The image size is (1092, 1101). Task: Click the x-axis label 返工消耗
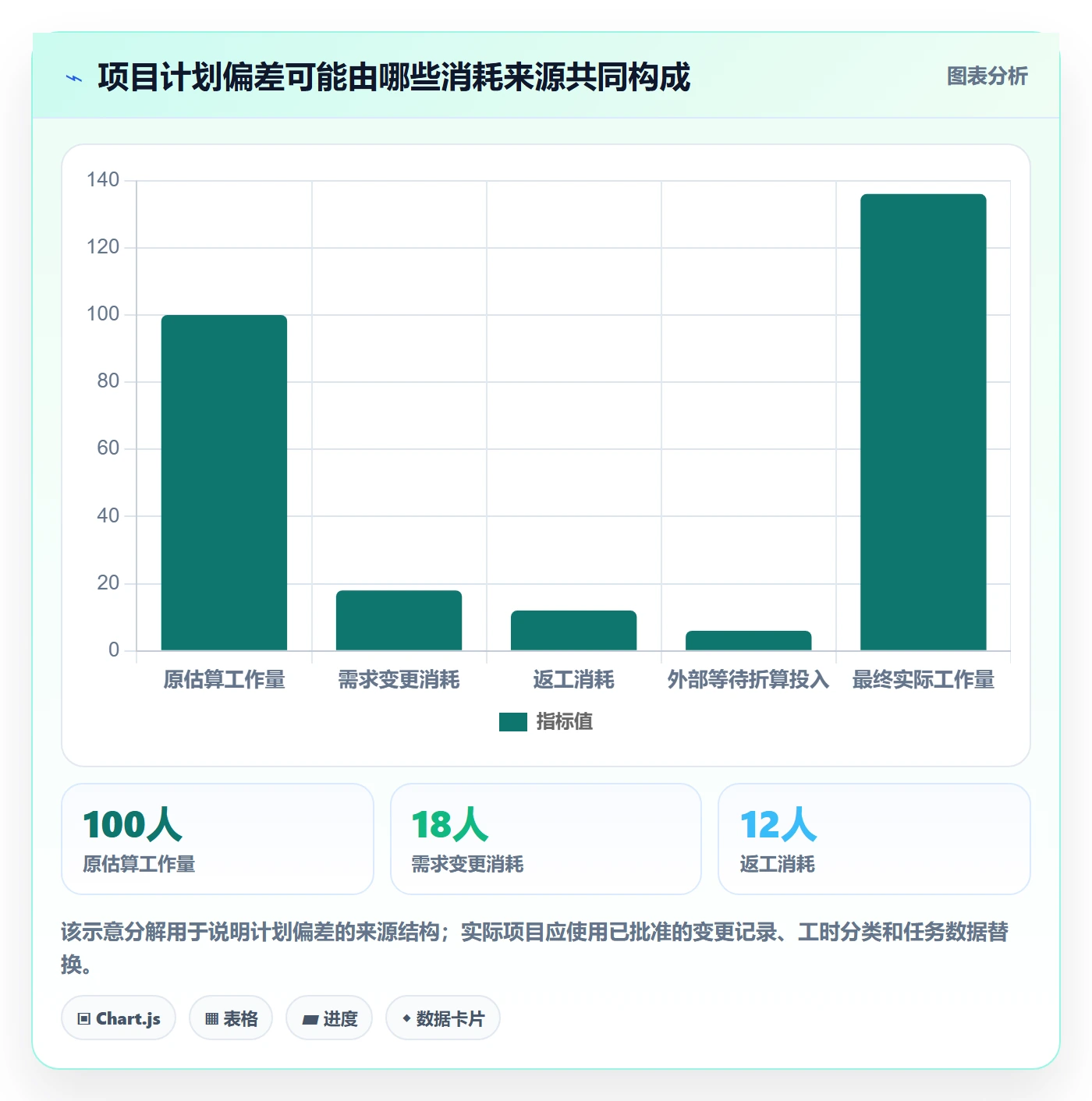pos(573,680)
